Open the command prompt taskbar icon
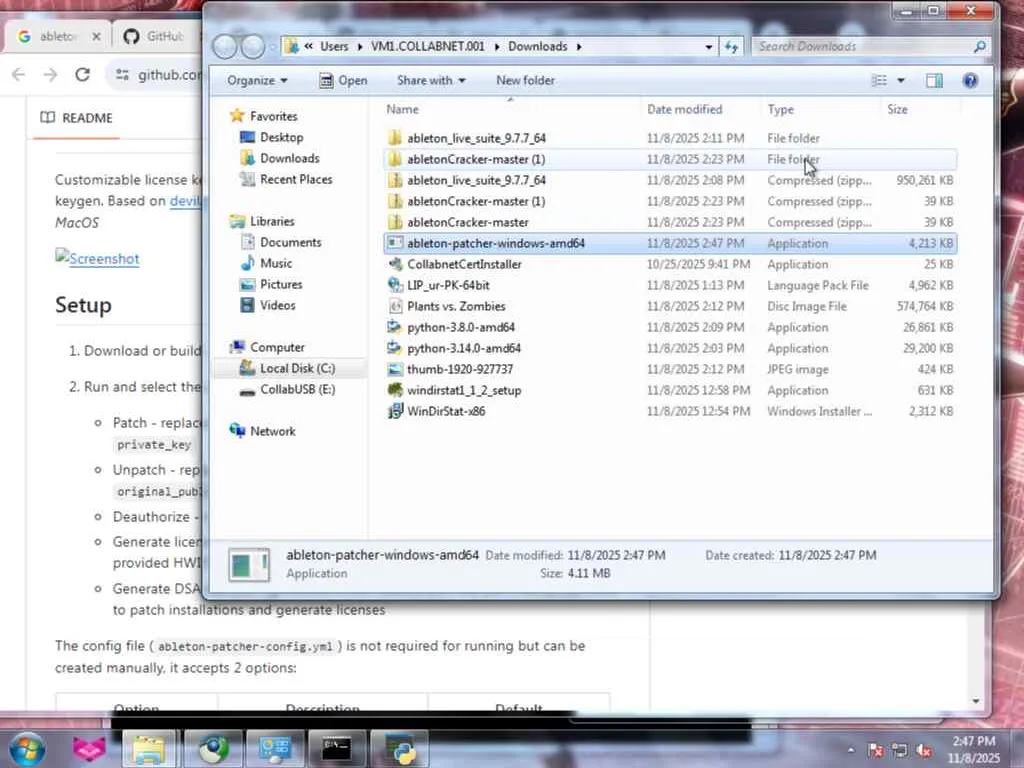 pos(336,748)
